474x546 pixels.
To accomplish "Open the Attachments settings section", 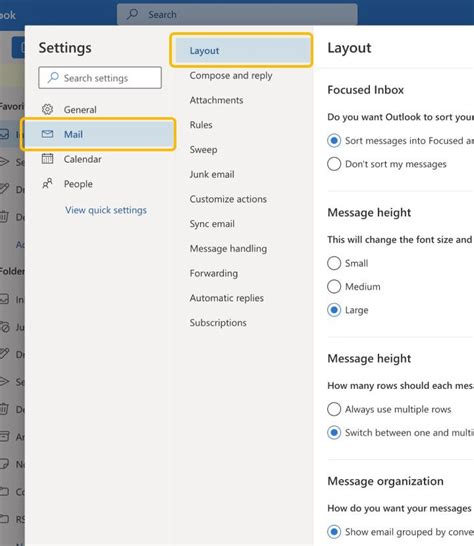I will 216,100.
